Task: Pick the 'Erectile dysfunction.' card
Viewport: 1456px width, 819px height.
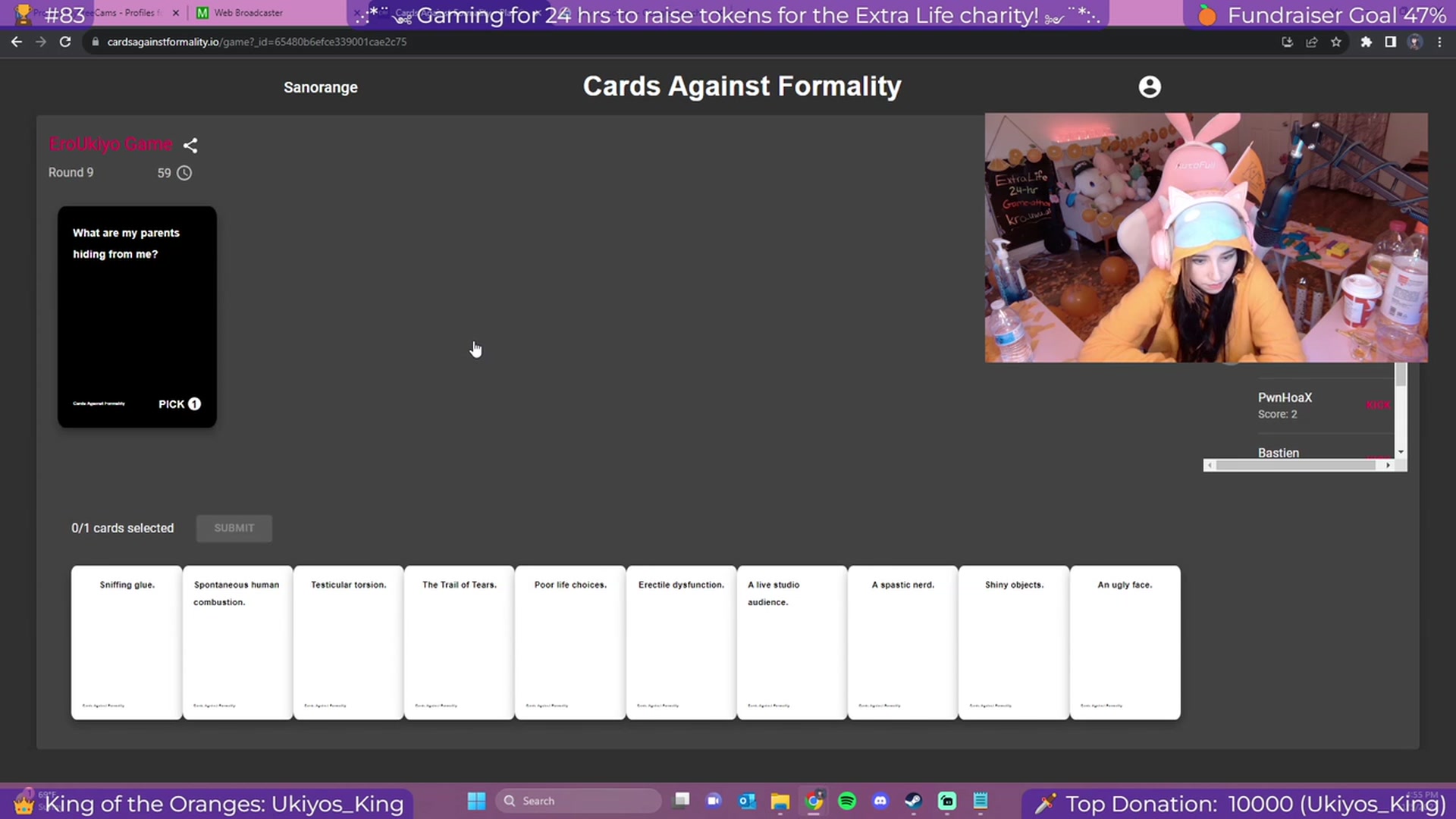Action: (681, 642)
